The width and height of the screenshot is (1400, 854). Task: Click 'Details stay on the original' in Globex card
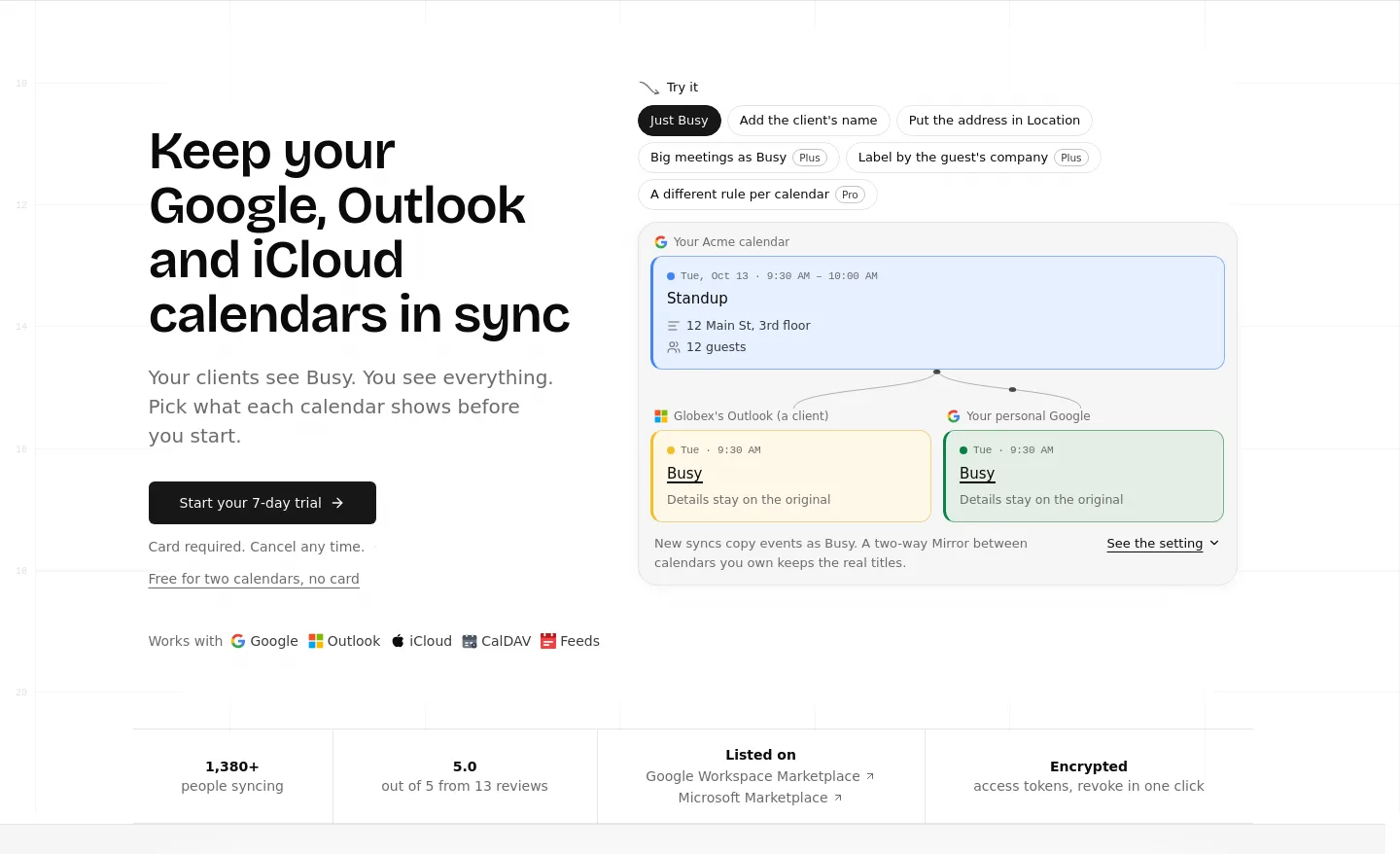click(x=749, y=500)
